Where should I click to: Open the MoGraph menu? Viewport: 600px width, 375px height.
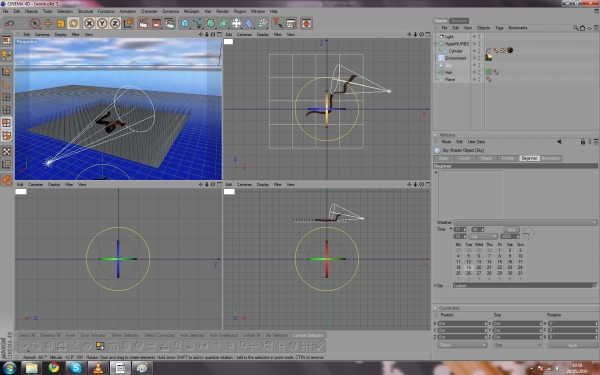tap(191, 11)
